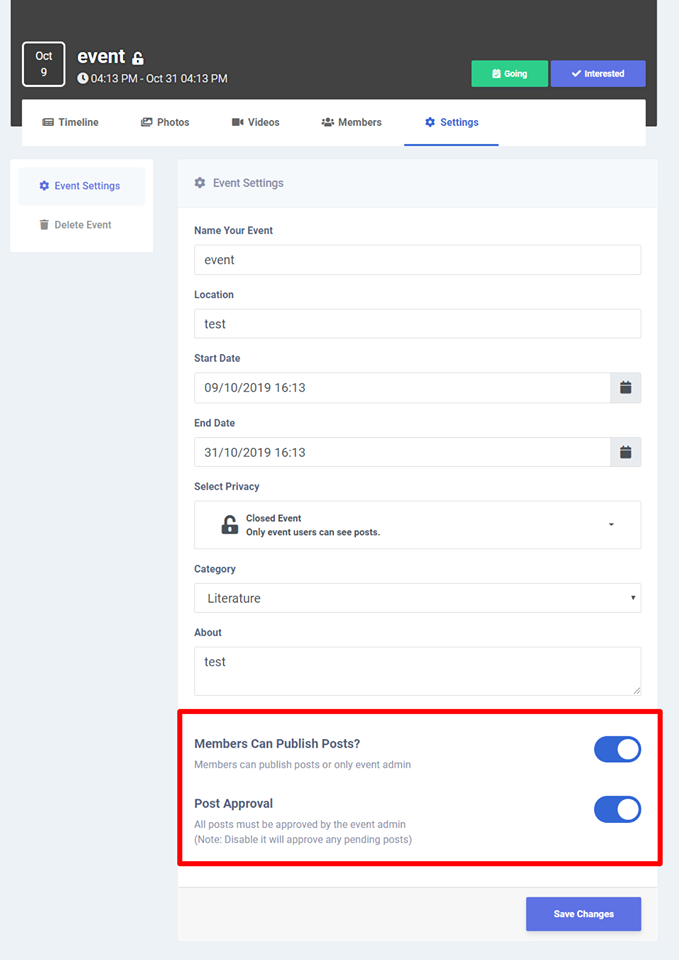Click the clock icon next to event time
This screenshot has height=960, width=679.
coord(83,78)
